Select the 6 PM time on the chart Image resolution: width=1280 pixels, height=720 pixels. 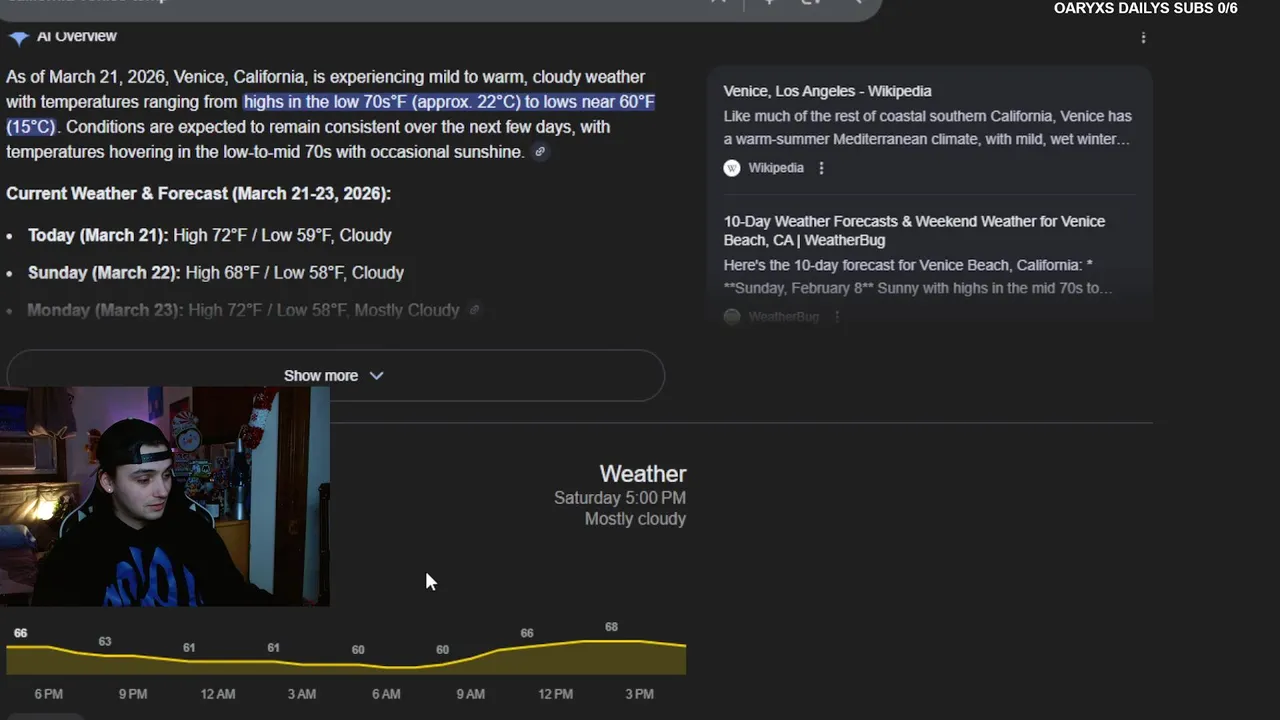48,694
